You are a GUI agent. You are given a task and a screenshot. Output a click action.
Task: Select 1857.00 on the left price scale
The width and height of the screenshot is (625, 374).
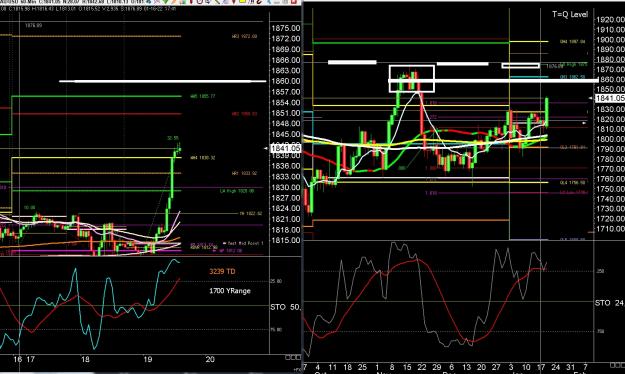click(286, 92)
